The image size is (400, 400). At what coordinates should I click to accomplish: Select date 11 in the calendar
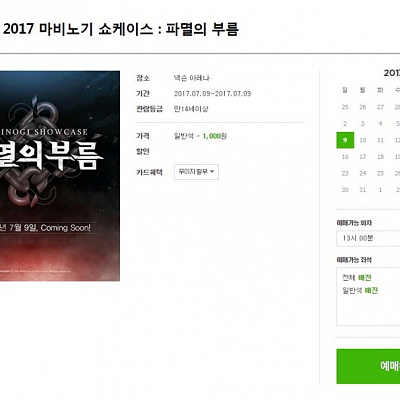coord(380,140)
